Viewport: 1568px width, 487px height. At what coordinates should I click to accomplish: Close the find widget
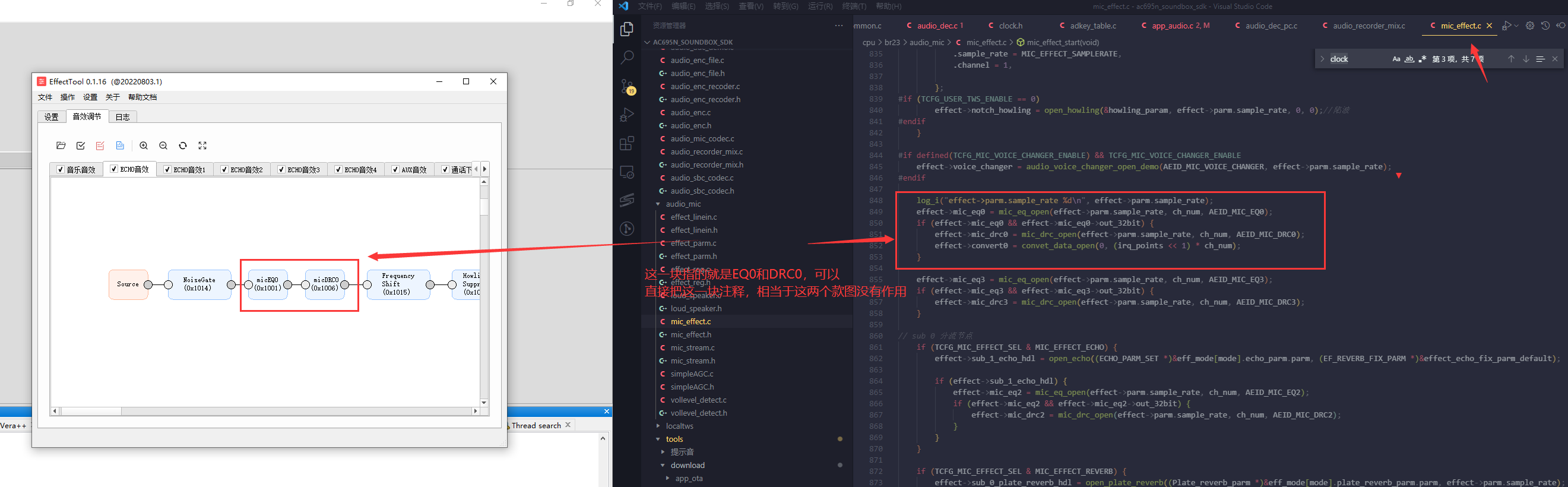[1555, 59]
